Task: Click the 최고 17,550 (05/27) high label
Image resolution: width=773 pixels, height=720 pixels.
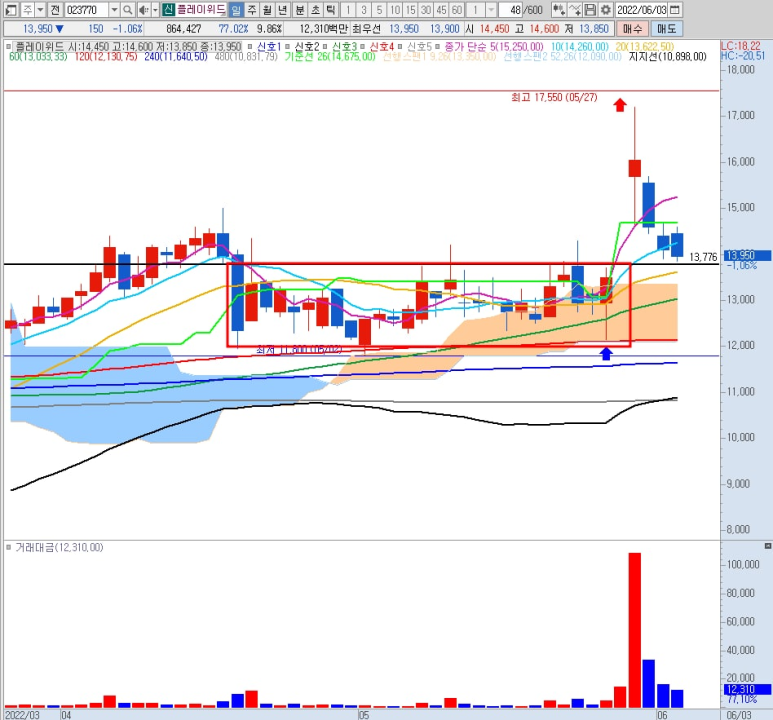Action: point(554,97)
